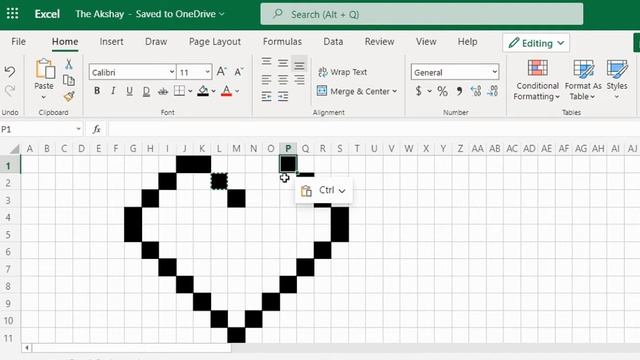The image size is (640, 360).
Task: Open Conditional Formatting menu
Action: pos(537,80)
